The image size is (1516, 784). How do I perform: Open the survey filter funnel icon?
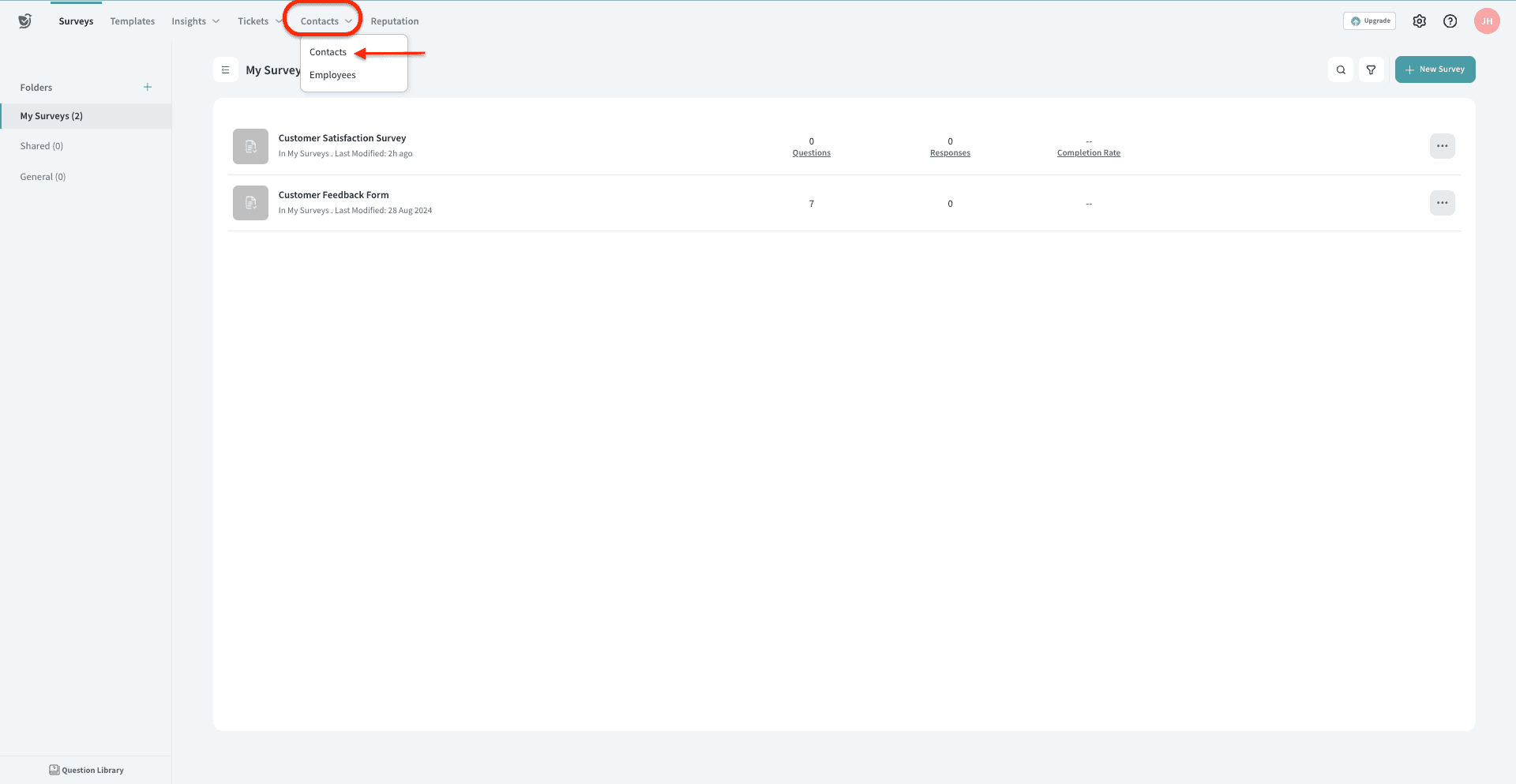(x=1371, y=69)
